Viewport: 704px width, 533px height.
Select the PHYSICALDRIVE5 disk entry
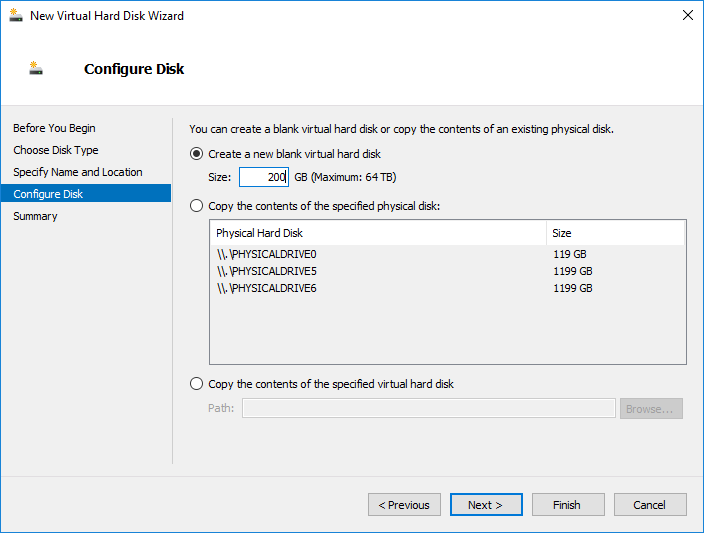point(448,271)
